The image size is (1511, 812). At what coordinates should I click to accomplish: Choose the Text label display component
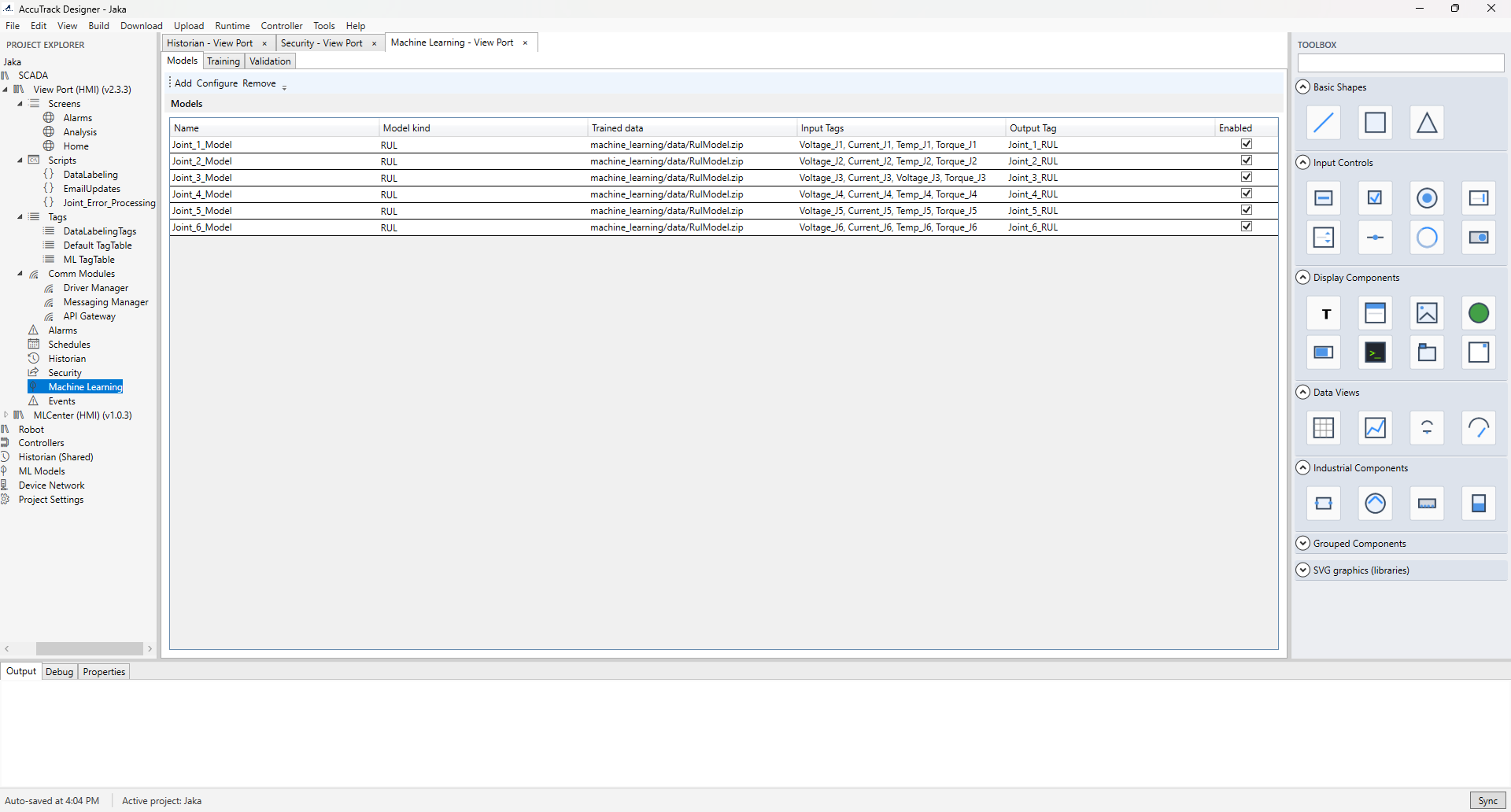[1324, 313]
